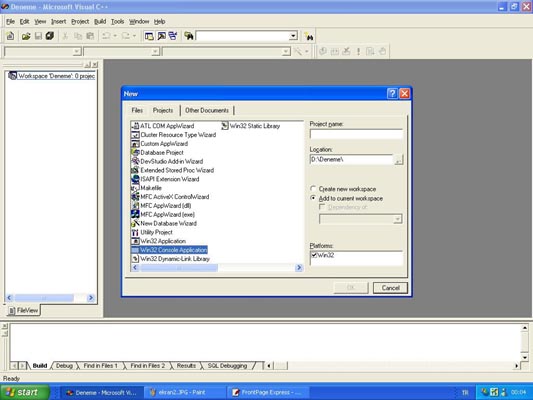
Task: Open the WizardBar members combo dropdown
Action: point(286,51)
